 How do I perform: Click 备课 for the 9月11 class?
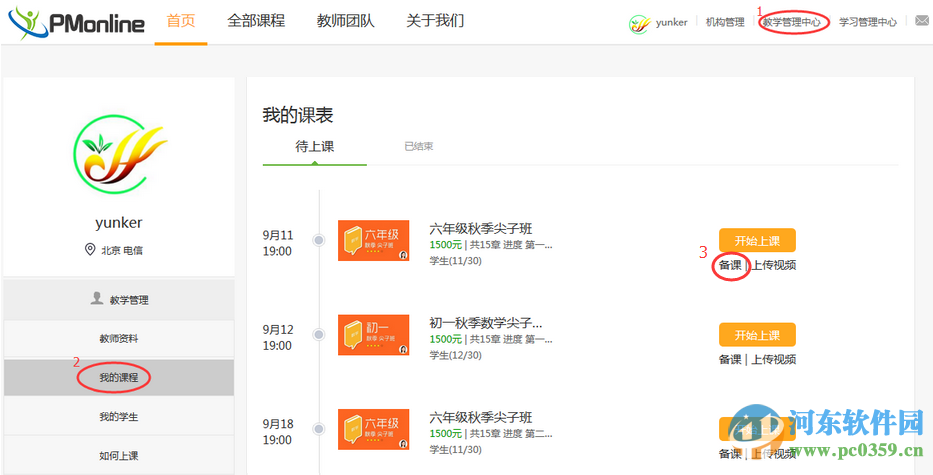(730, 265)
